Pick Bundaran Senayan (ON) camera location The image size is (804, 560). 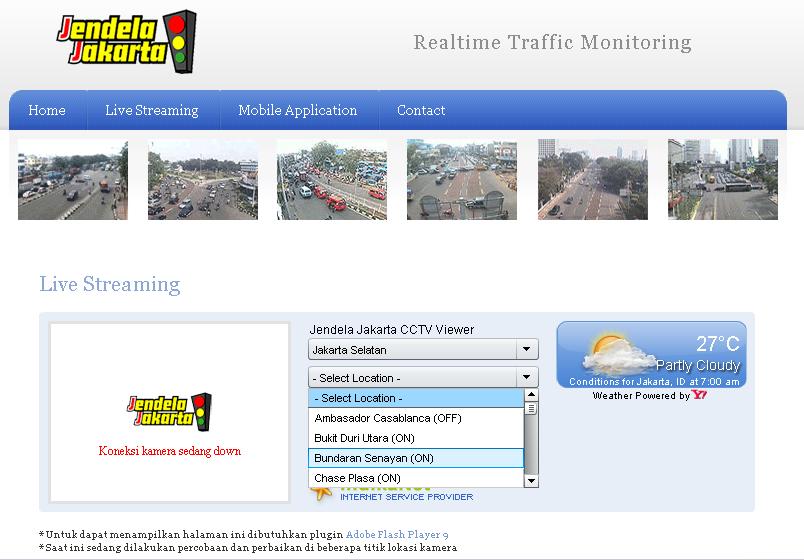coord(416,458)
